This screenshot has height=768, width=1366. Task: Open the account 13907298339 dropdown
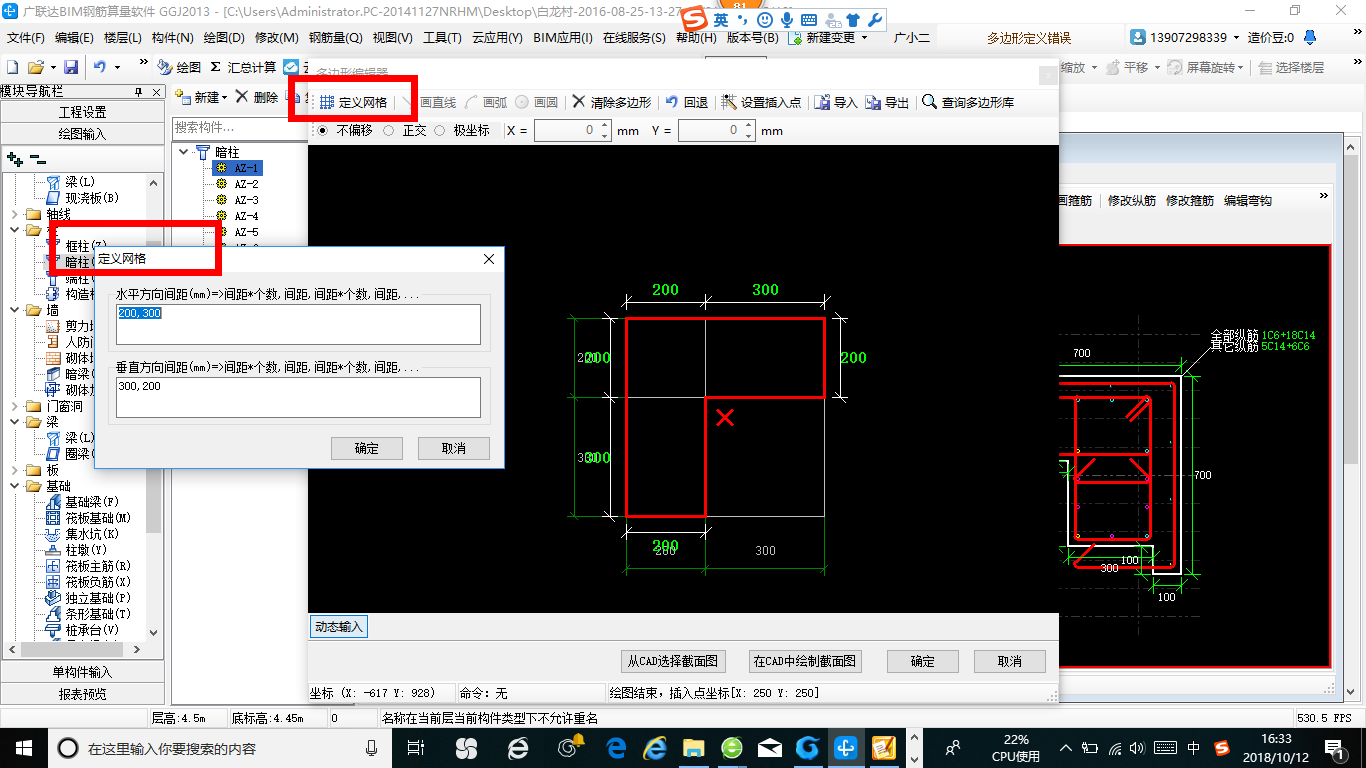coord(1236,38)
